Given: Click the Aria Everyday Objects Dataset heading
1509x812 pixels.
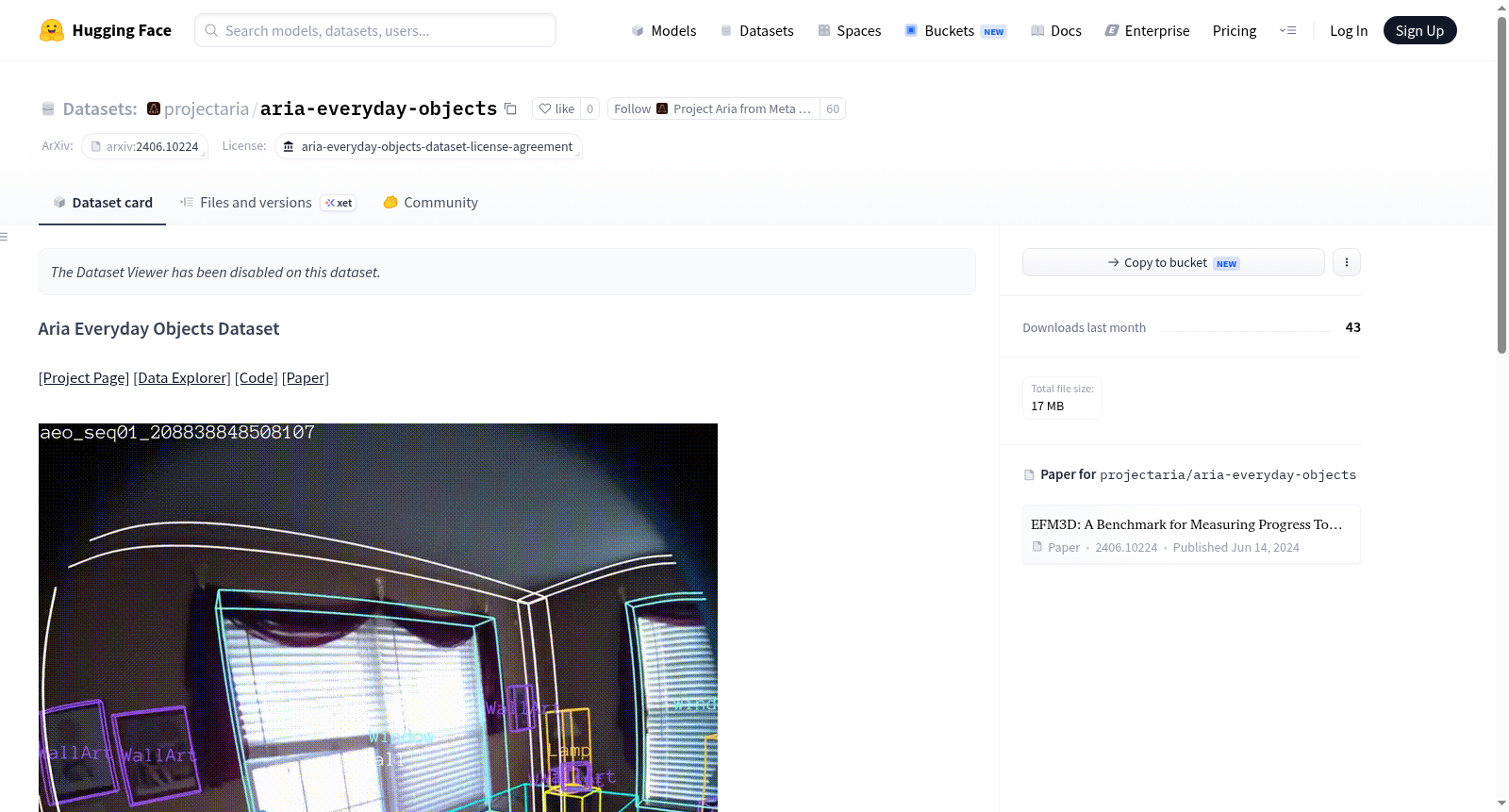Looking at the screenshot, I should tap(158, 328).
